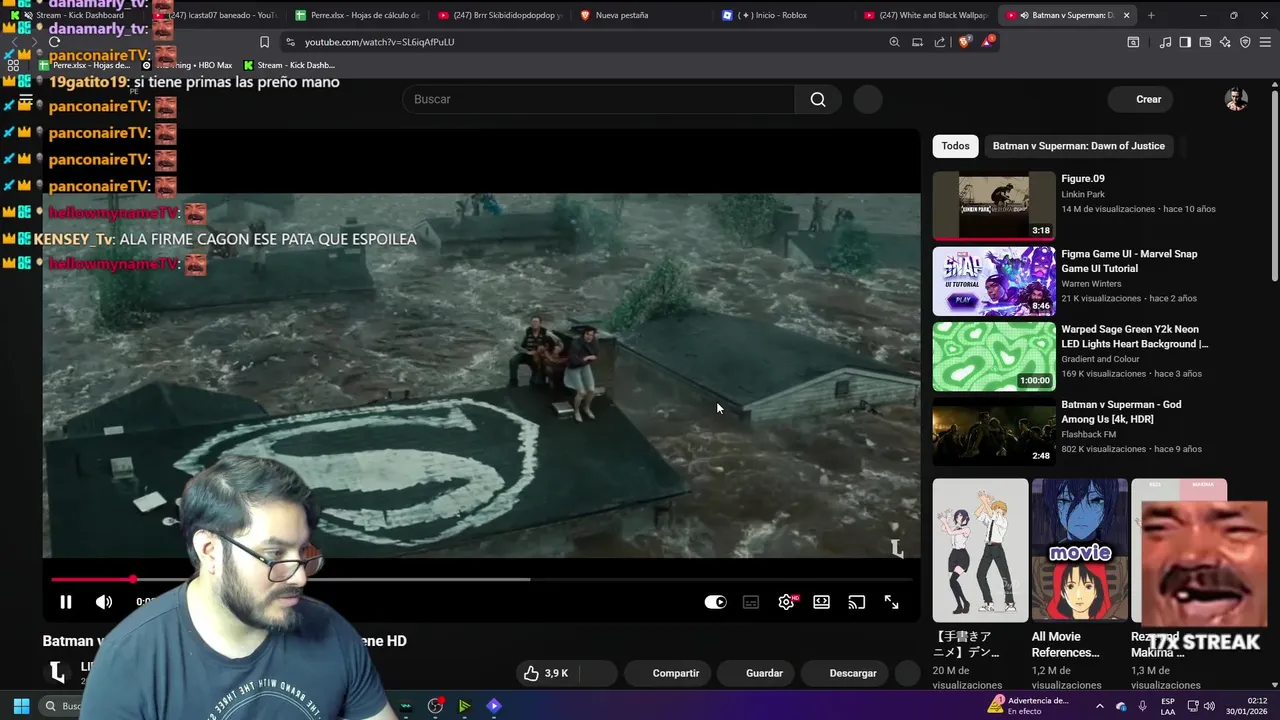
Task: Open the Figma Game UI tutorial thumbnail
Action: pos(994,281)
